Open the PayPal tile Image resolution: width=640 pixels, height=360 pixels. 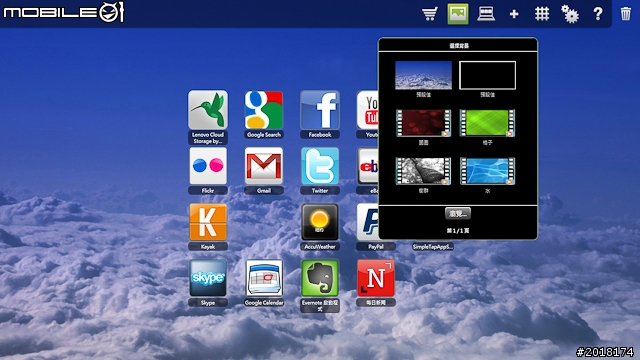coord(368,222)
